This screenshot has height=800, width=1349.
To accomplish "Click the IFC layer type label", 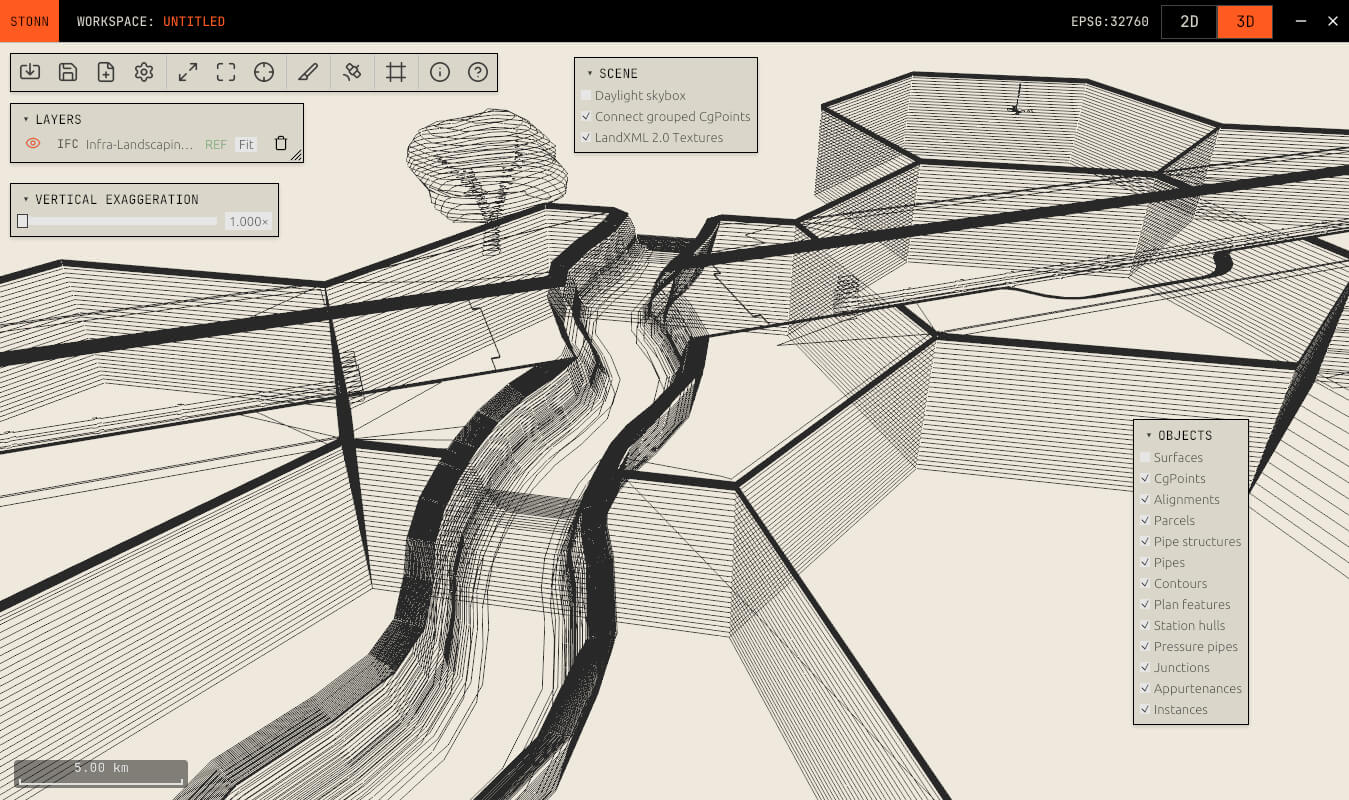I will pos(67,144).
